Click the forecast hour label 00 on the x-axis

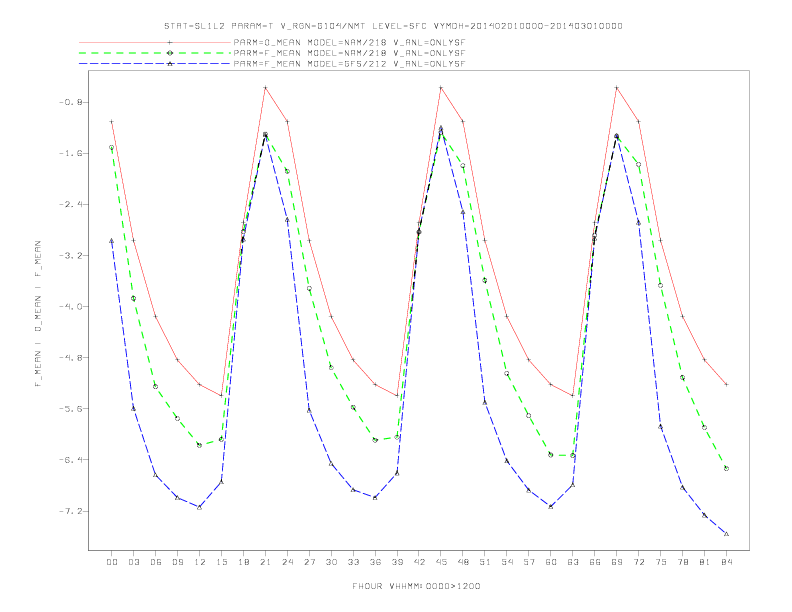point(112,562)
